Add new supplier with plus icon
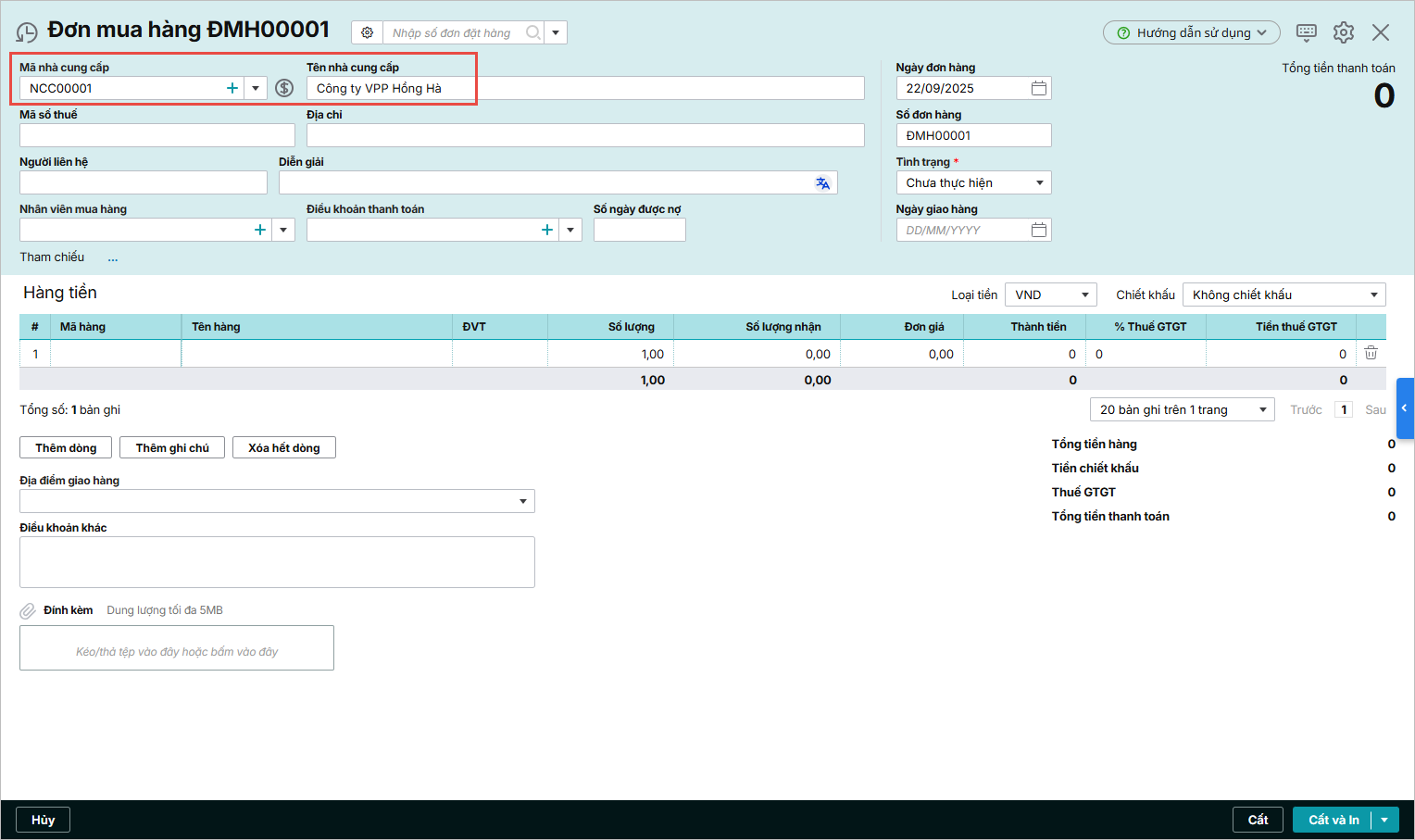 point(232,88)
